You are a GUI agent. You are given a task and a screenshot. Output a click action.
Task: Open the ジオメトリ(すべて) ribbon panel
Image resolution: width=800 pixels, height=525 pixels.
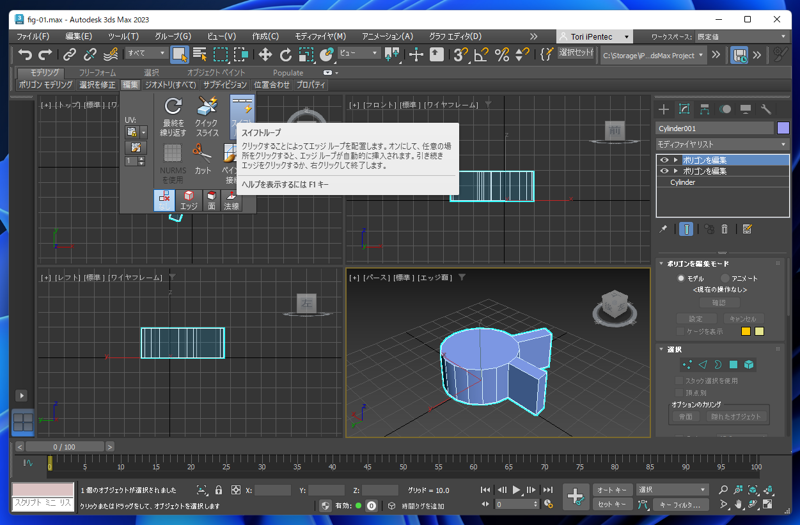coord(170,85)
